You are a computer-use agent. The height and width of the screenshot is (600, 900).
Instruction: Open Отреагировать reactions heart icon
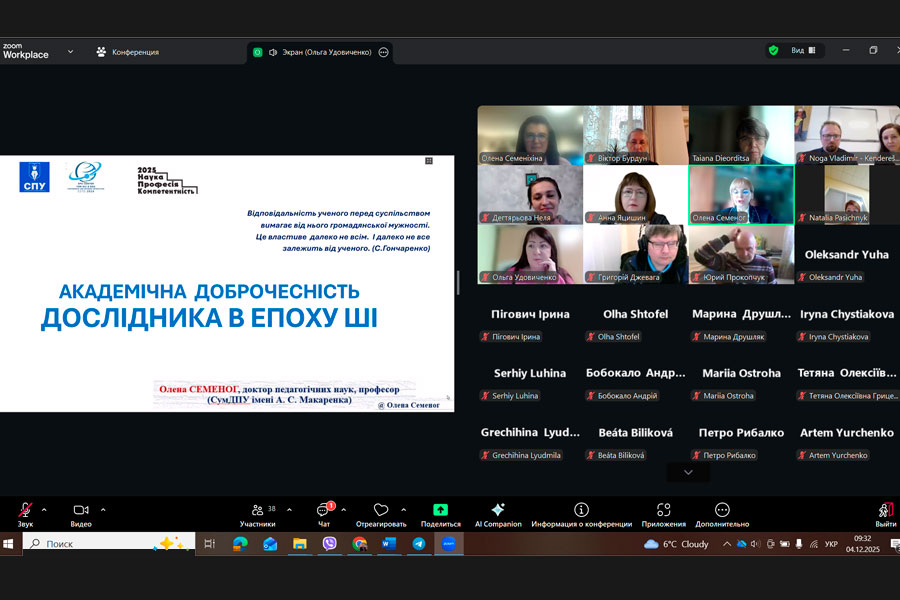coord(381,510)
